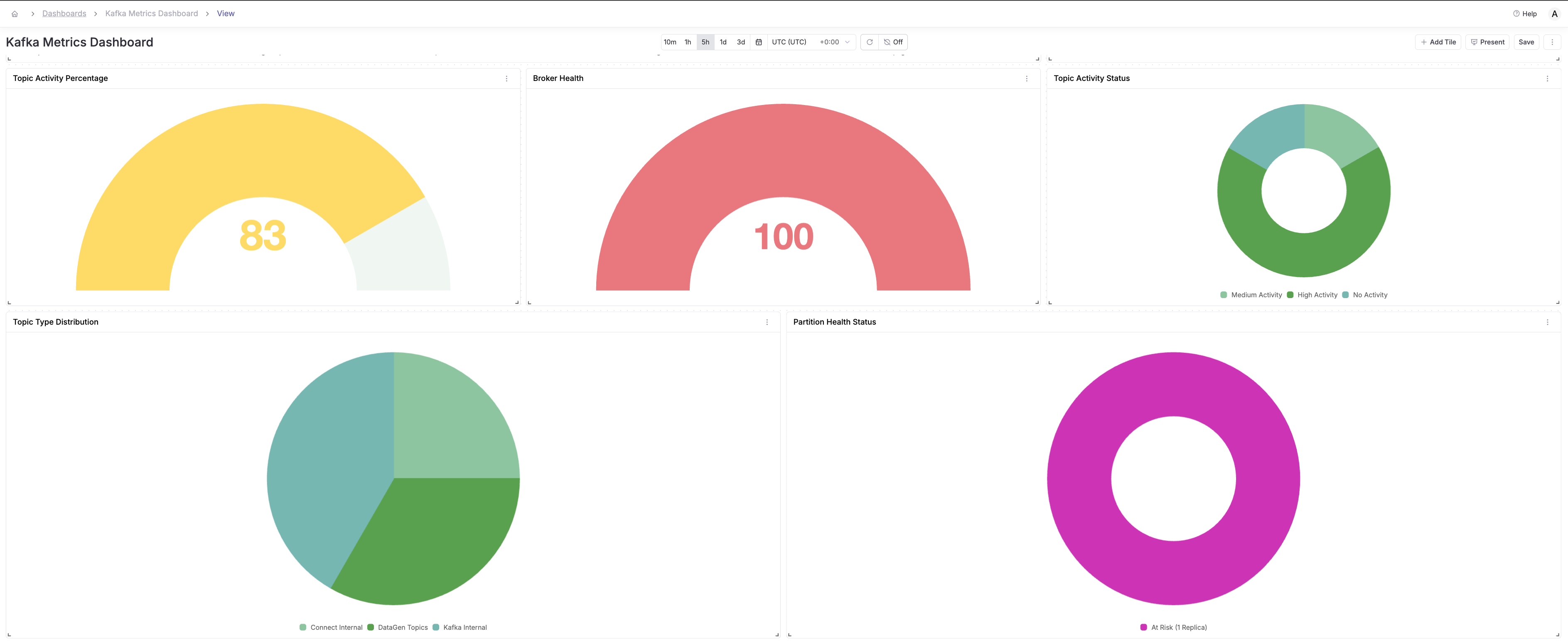Click the Add Tile button
This screenshot has height=641, width=1568.
(1438, 42)
